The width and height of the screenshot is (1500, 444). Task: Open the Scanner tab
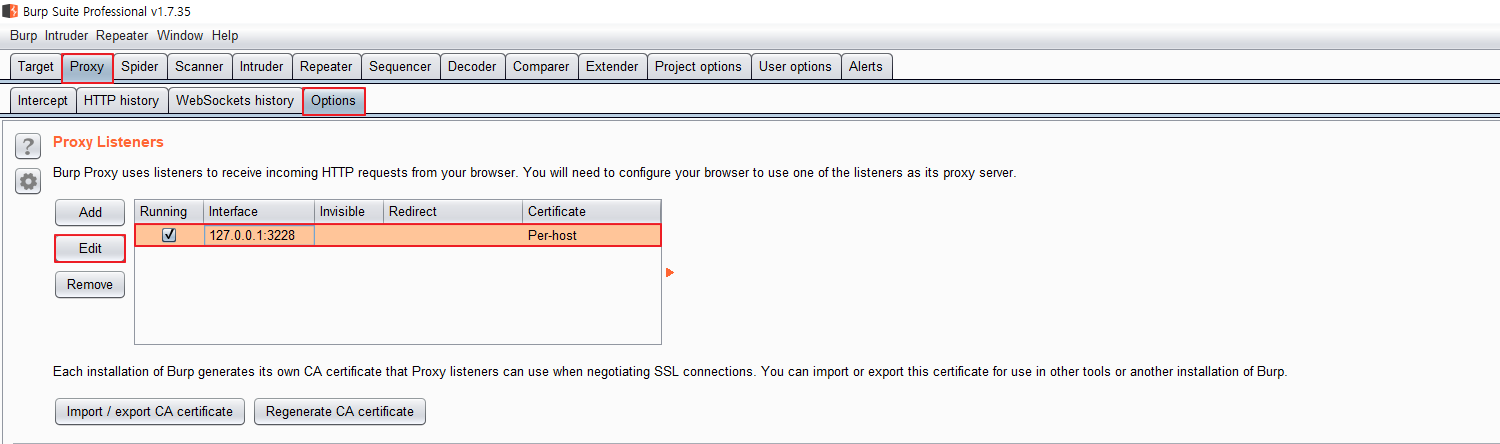[x=200, y=67]
